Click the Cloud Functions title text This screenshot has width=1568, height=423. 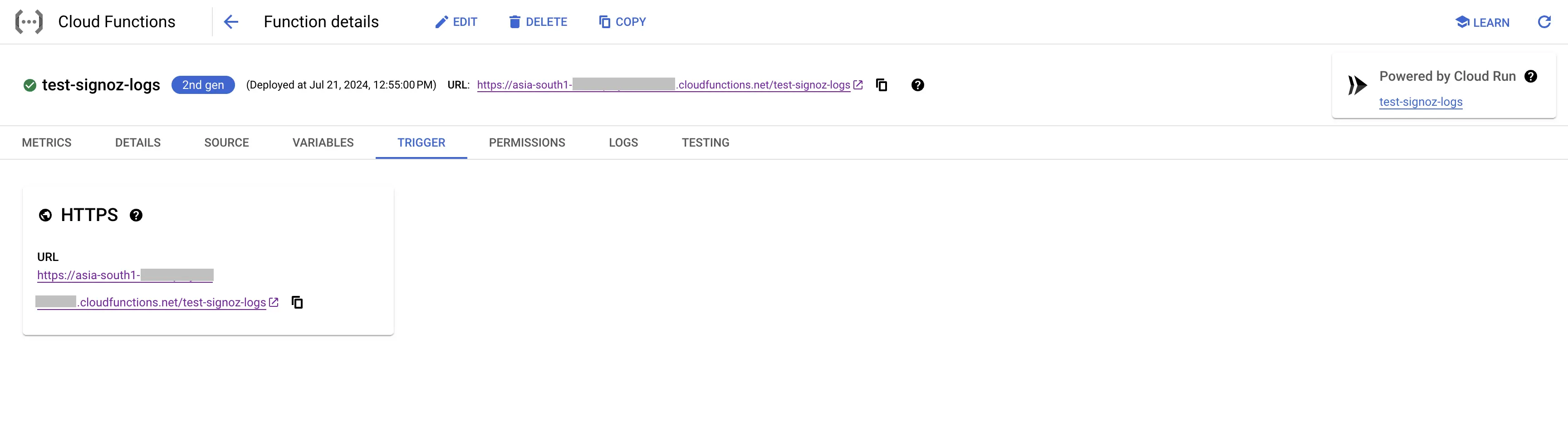pos(117,22)
